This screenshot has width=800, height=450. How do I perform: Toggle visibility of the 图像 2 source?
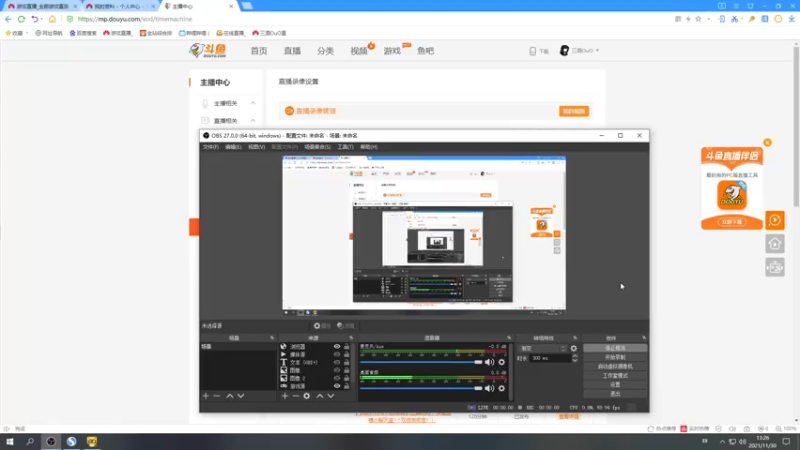coord(337,378)
